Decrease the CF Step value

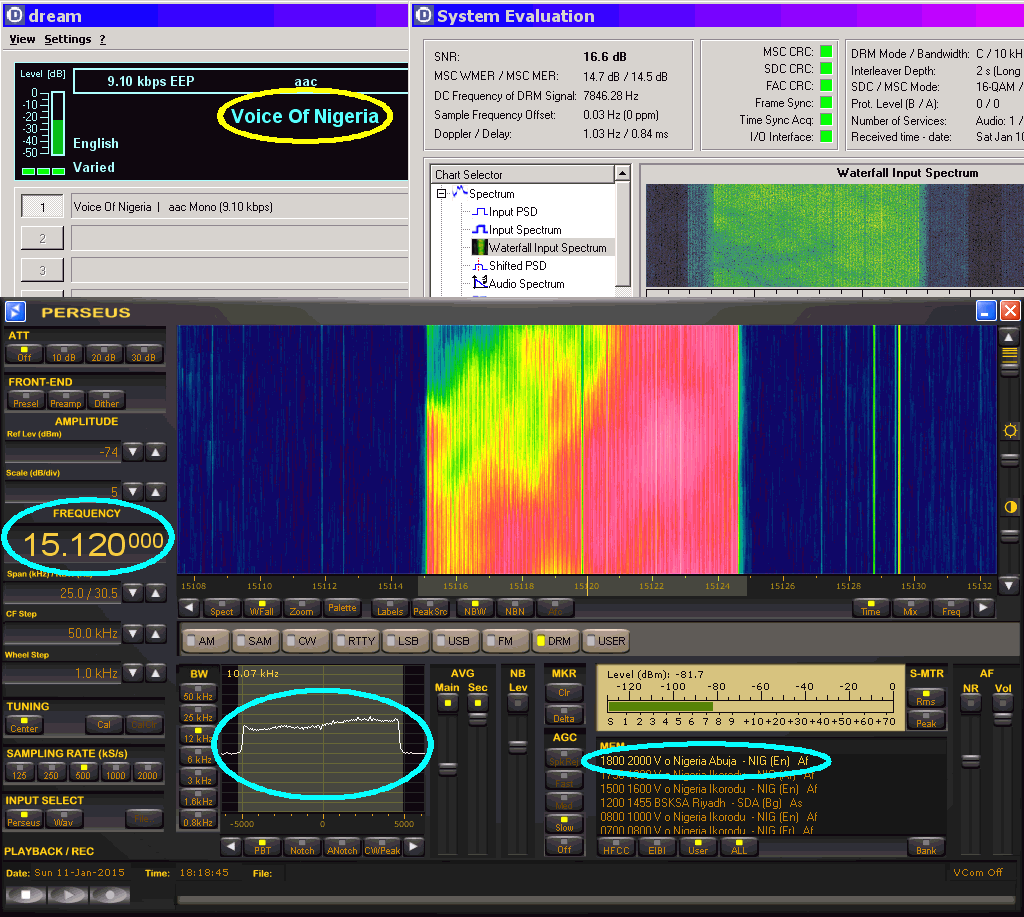pos(134,634)
